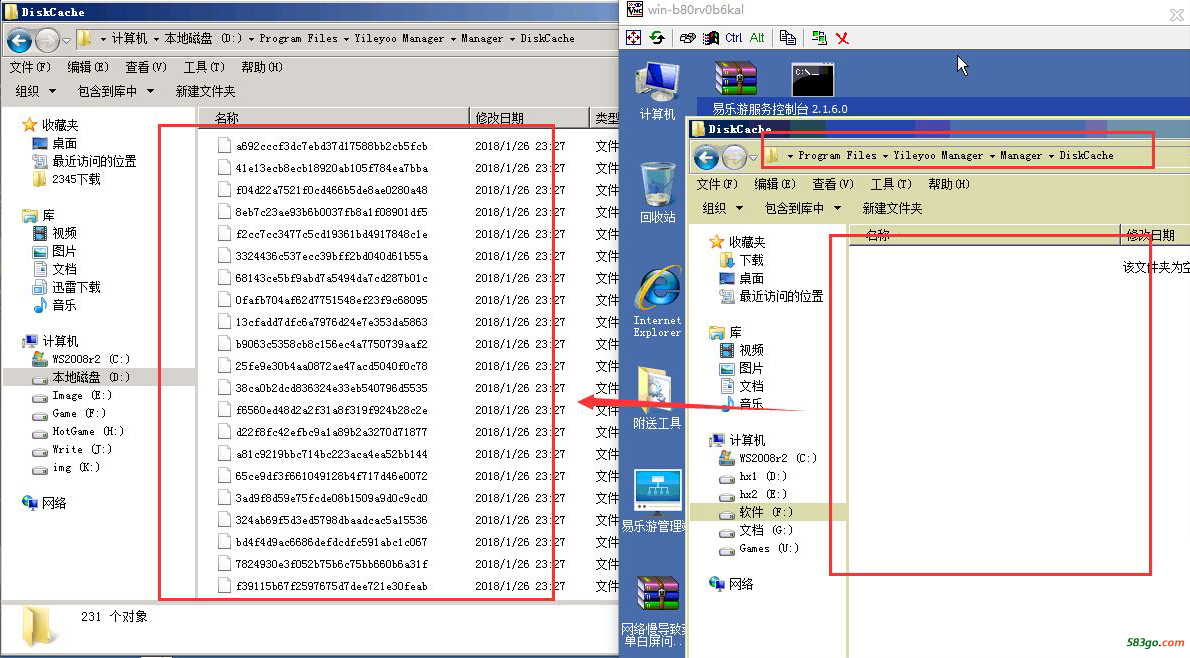Click the VNC refresh screen icon
The width and height of the screenshot is (1190, 658).
[657, 38]
